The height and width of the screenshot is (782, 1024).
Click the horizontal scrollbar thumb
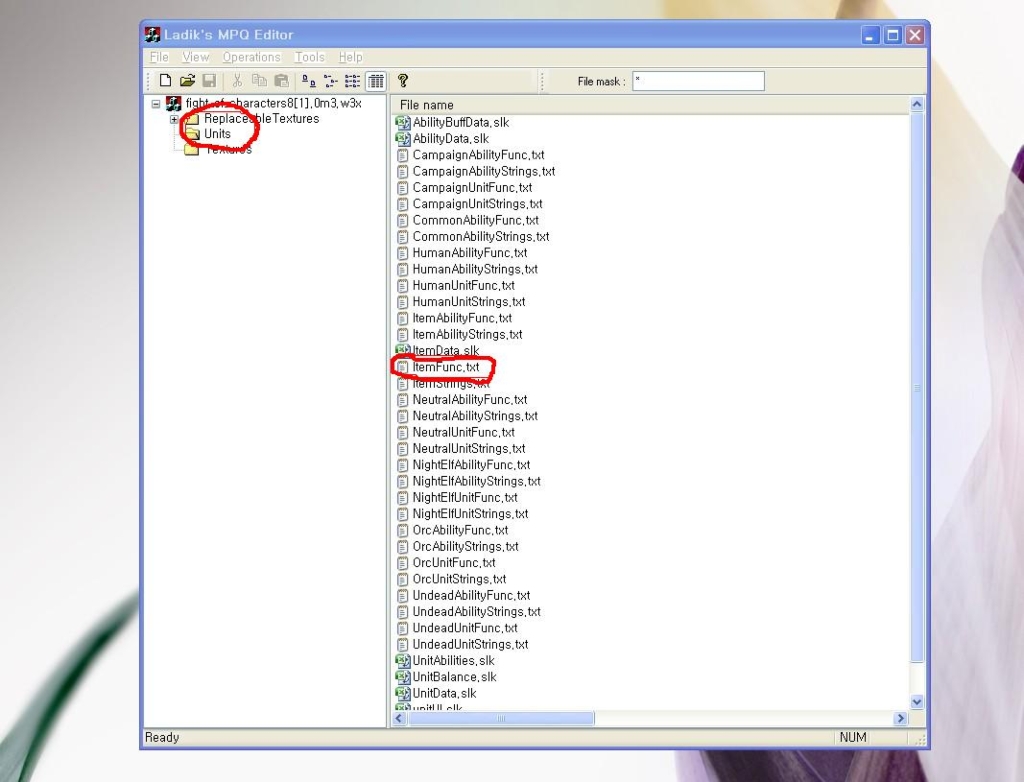(501, 718)
